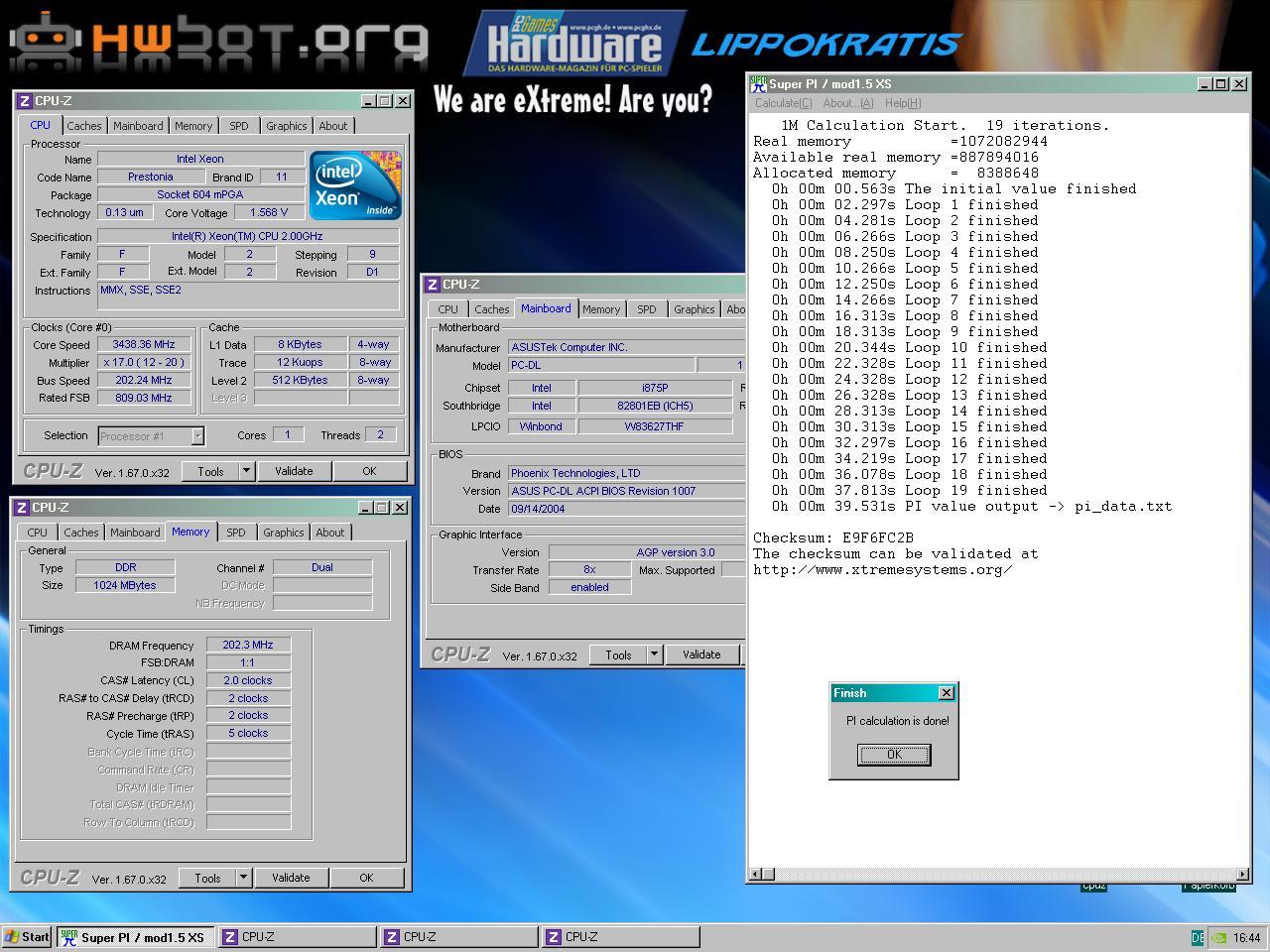The image size is (1270, 952).
Task: Click the CAS# Latency 2.0 clocks value
Action: click(x=248, y=681)
